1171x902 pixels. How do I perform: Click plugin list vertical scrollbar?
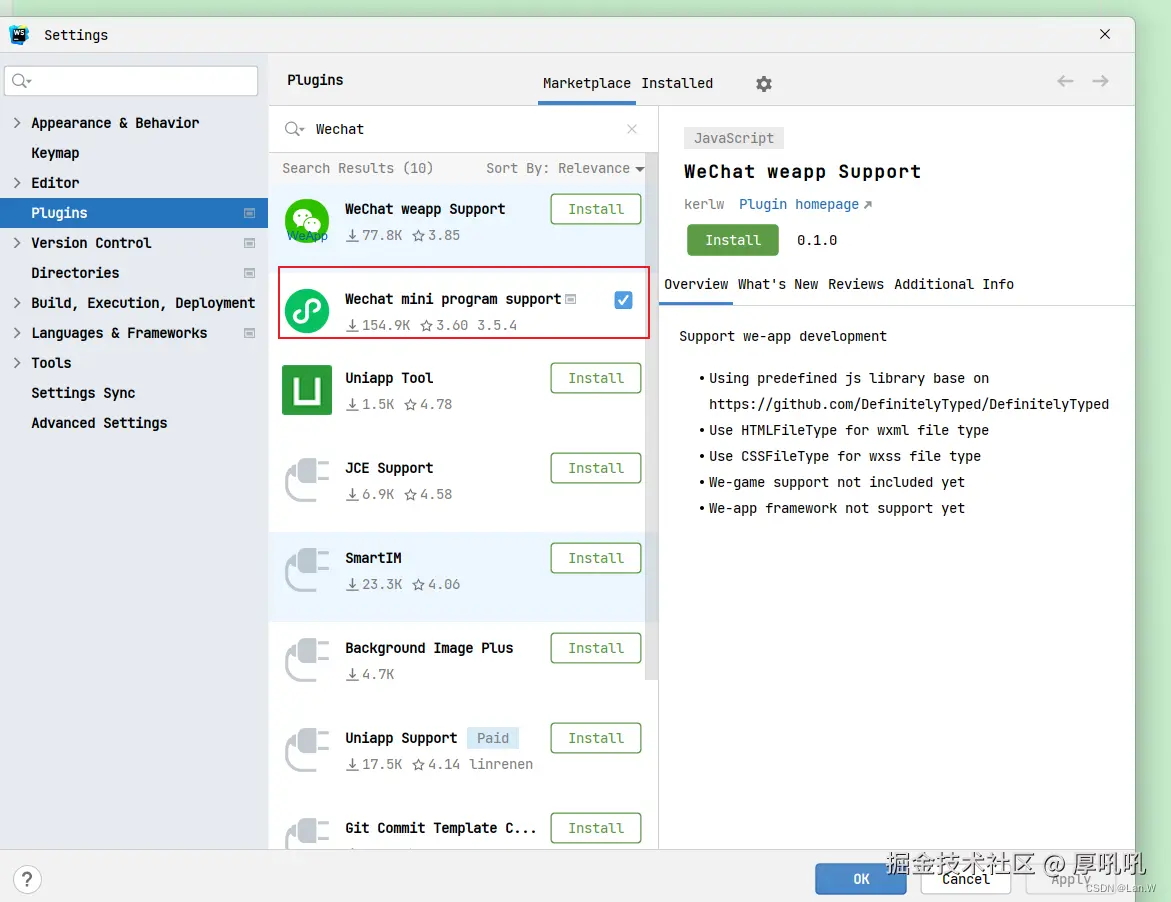click(x=651, y=416)
